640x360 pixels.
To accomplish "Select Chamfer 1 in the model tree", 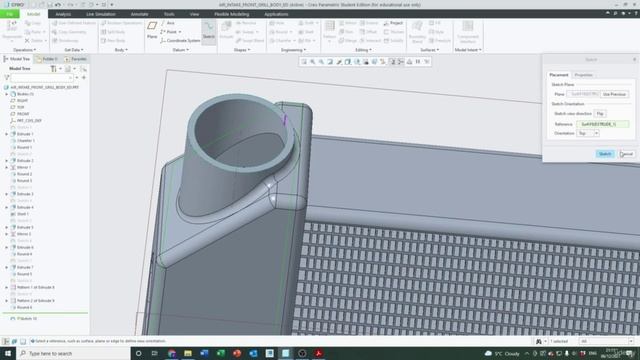I will coord(26,141).
